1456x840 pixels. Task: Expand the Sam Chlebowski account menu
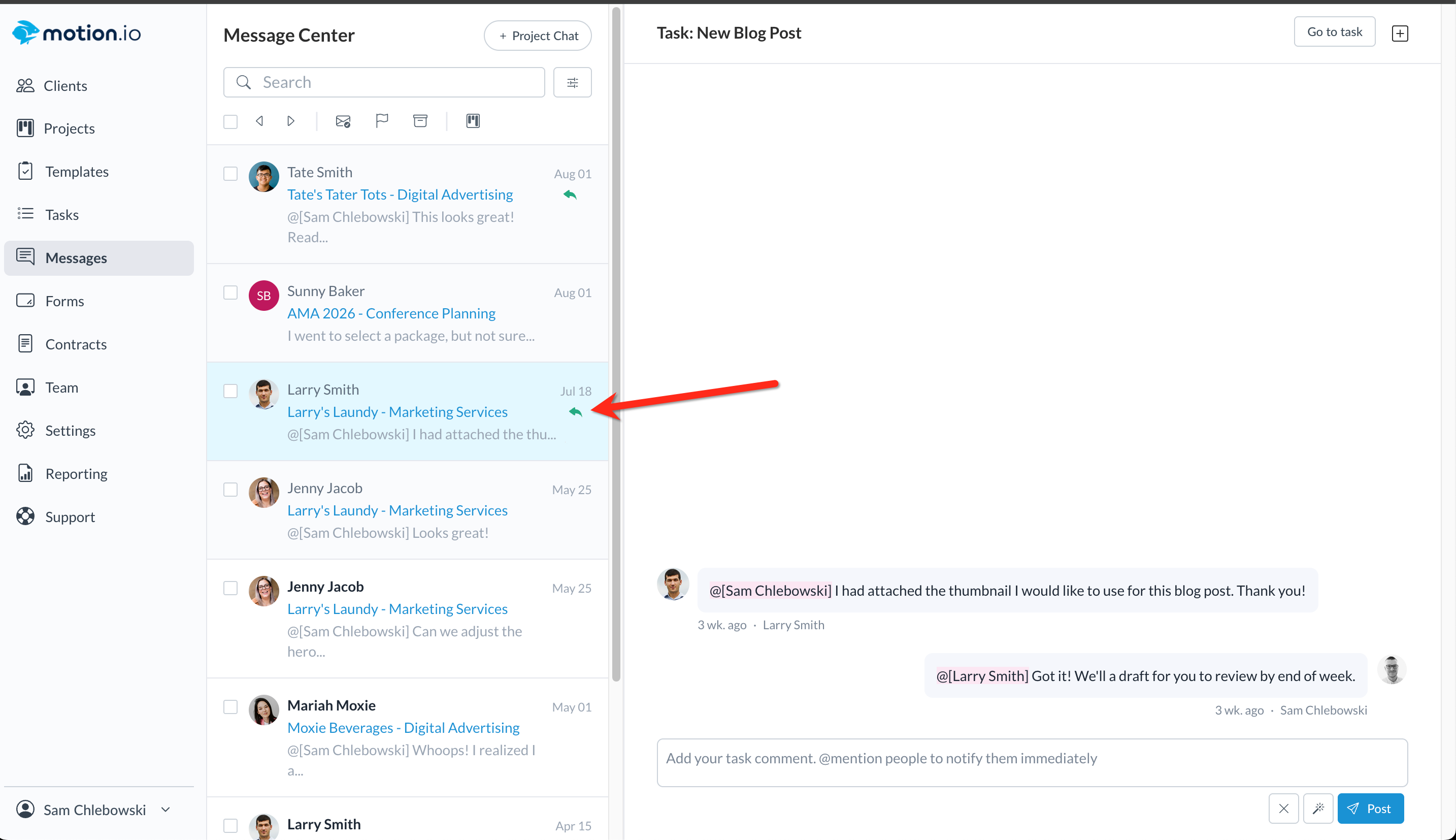pyautogui.click(x=94, y=810)
